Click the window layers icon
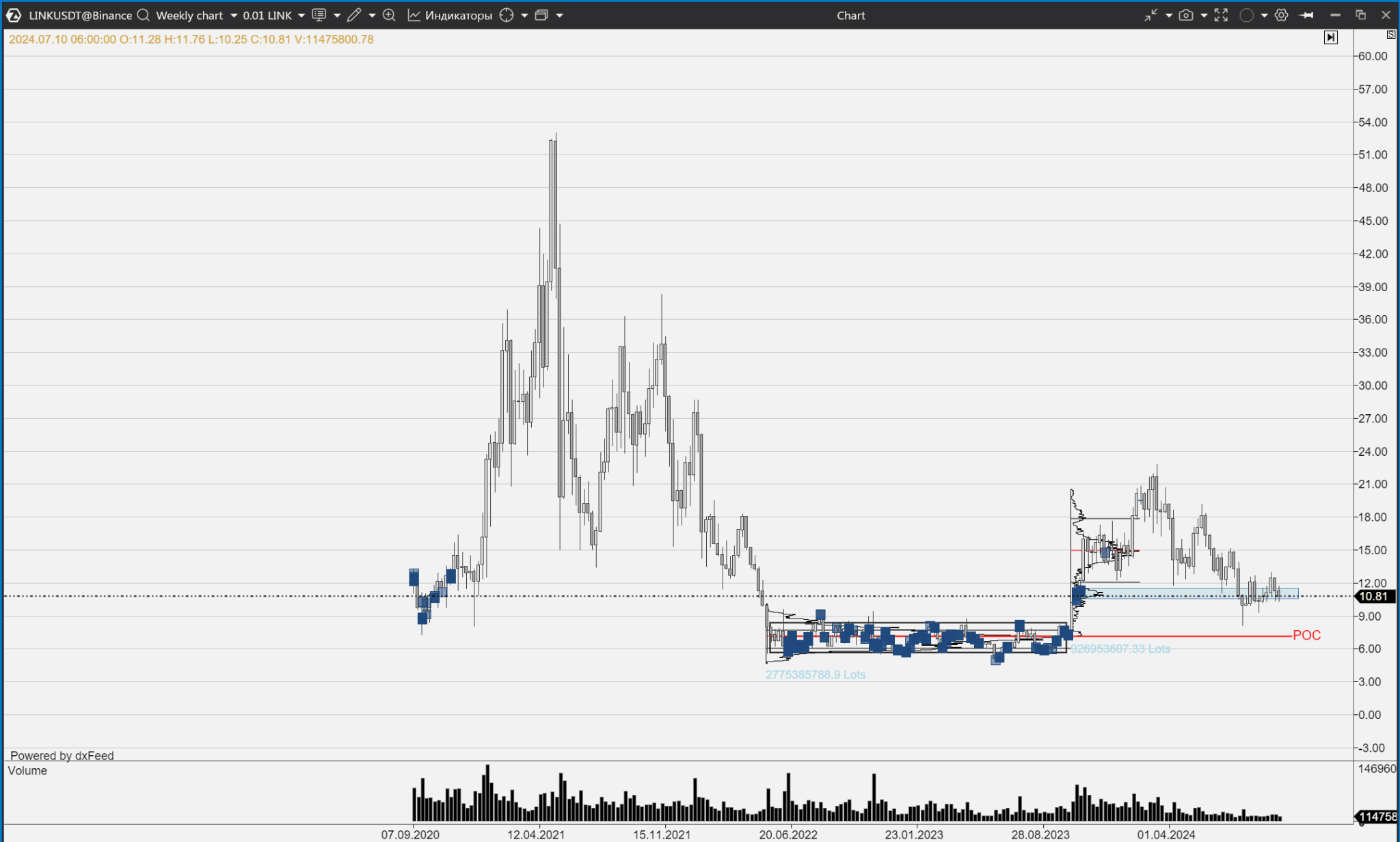1400x842 pixels. click(541, 15)
